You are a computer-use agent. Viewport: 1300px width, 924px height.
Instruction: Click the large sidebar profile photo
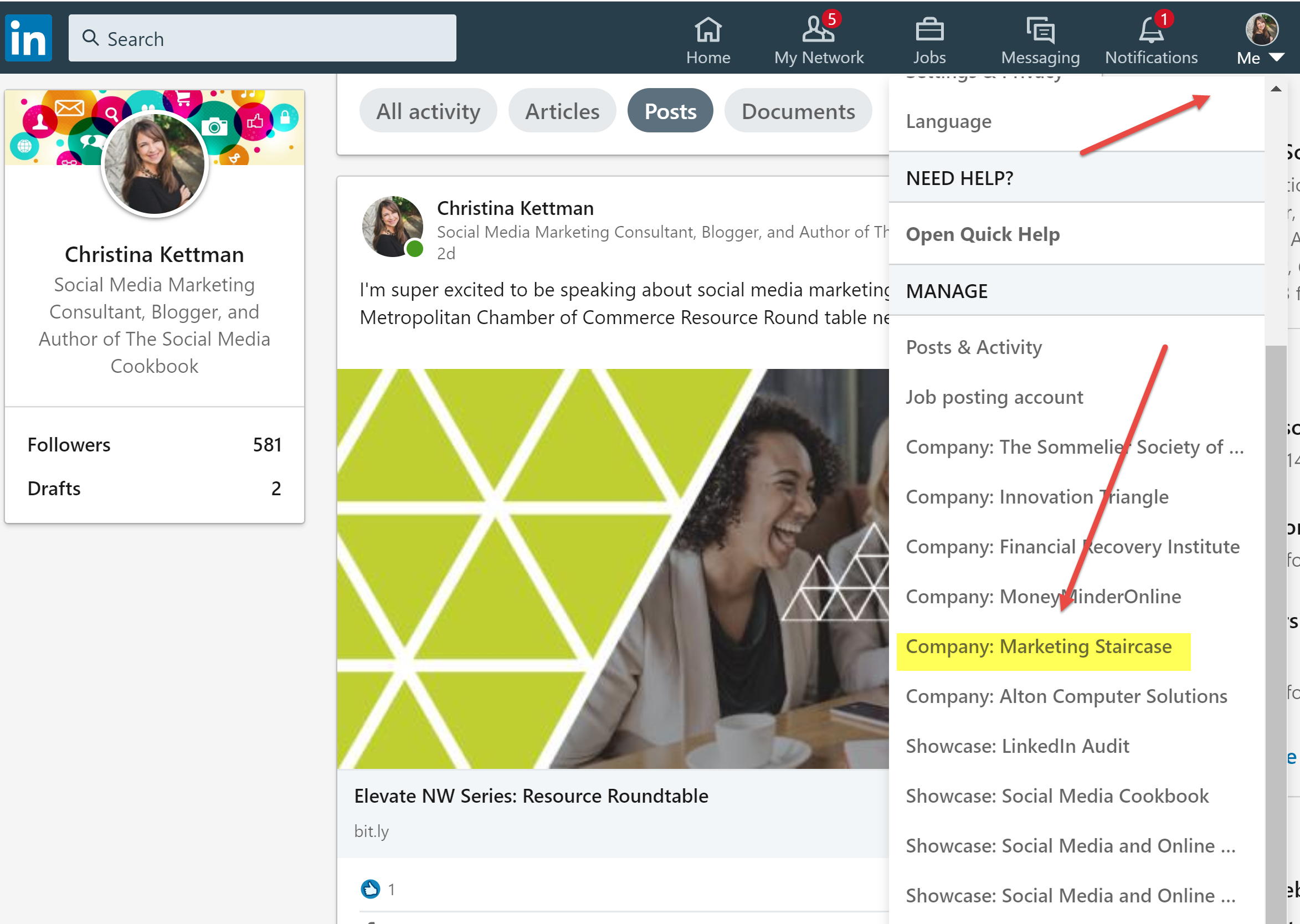(x=154, y=164)
